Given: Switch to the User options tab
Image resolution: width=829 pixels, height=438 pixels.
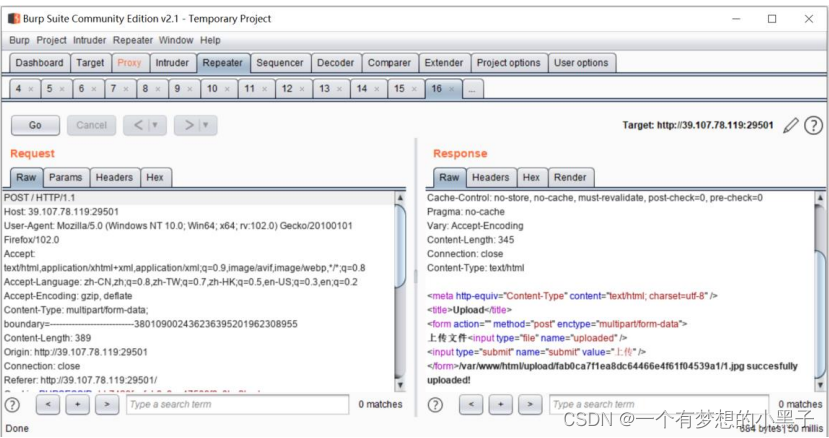Looking at the screenshot, I should 581,63.
